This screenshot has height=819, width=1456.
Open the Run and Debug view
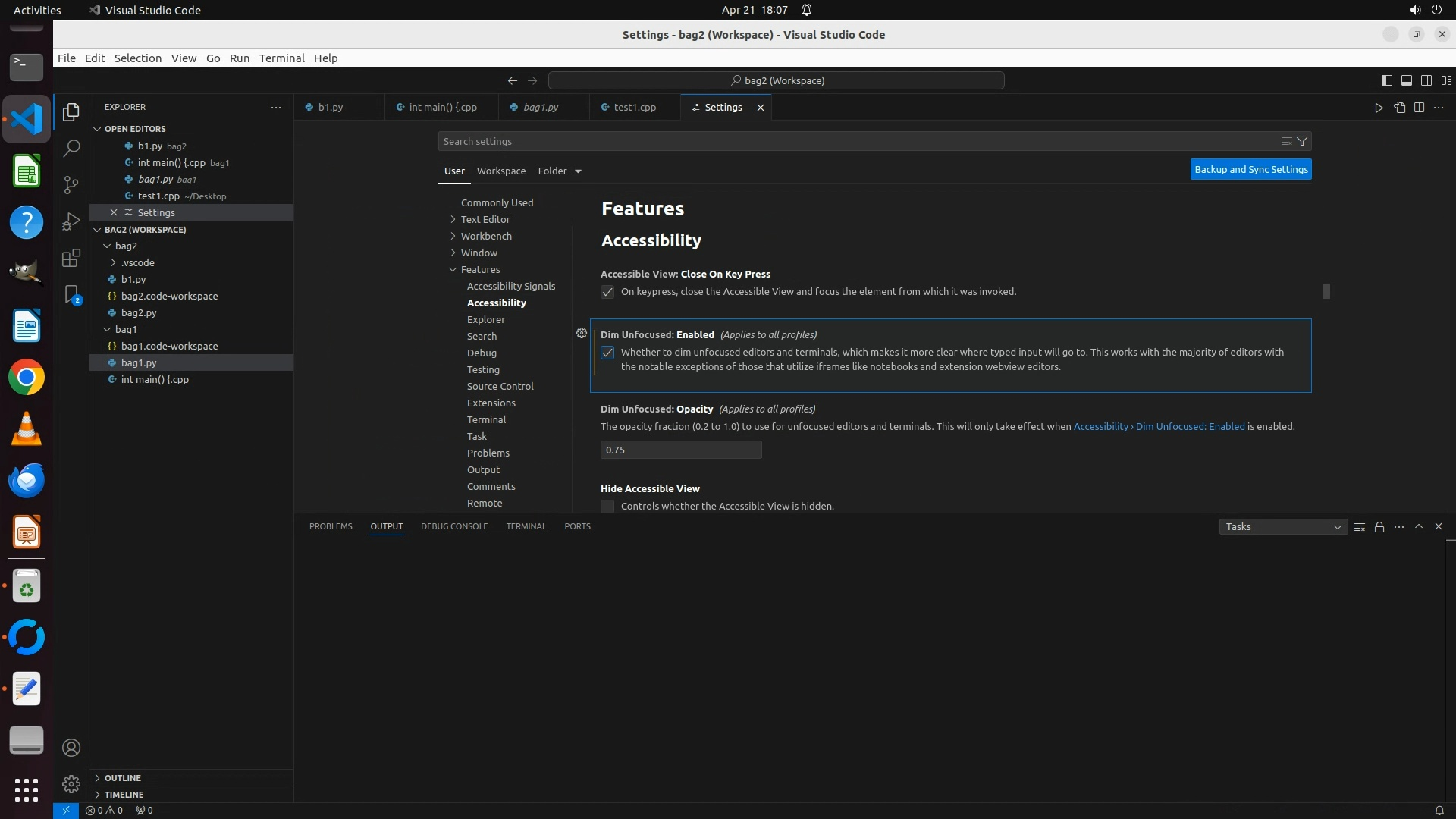71,221
